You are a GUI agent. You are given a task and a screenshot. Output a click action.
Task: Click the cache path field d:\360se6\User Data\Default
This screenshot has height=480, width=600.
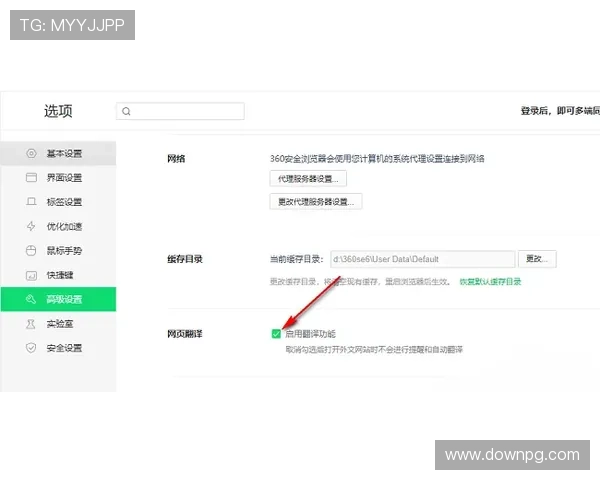(422, 259)
